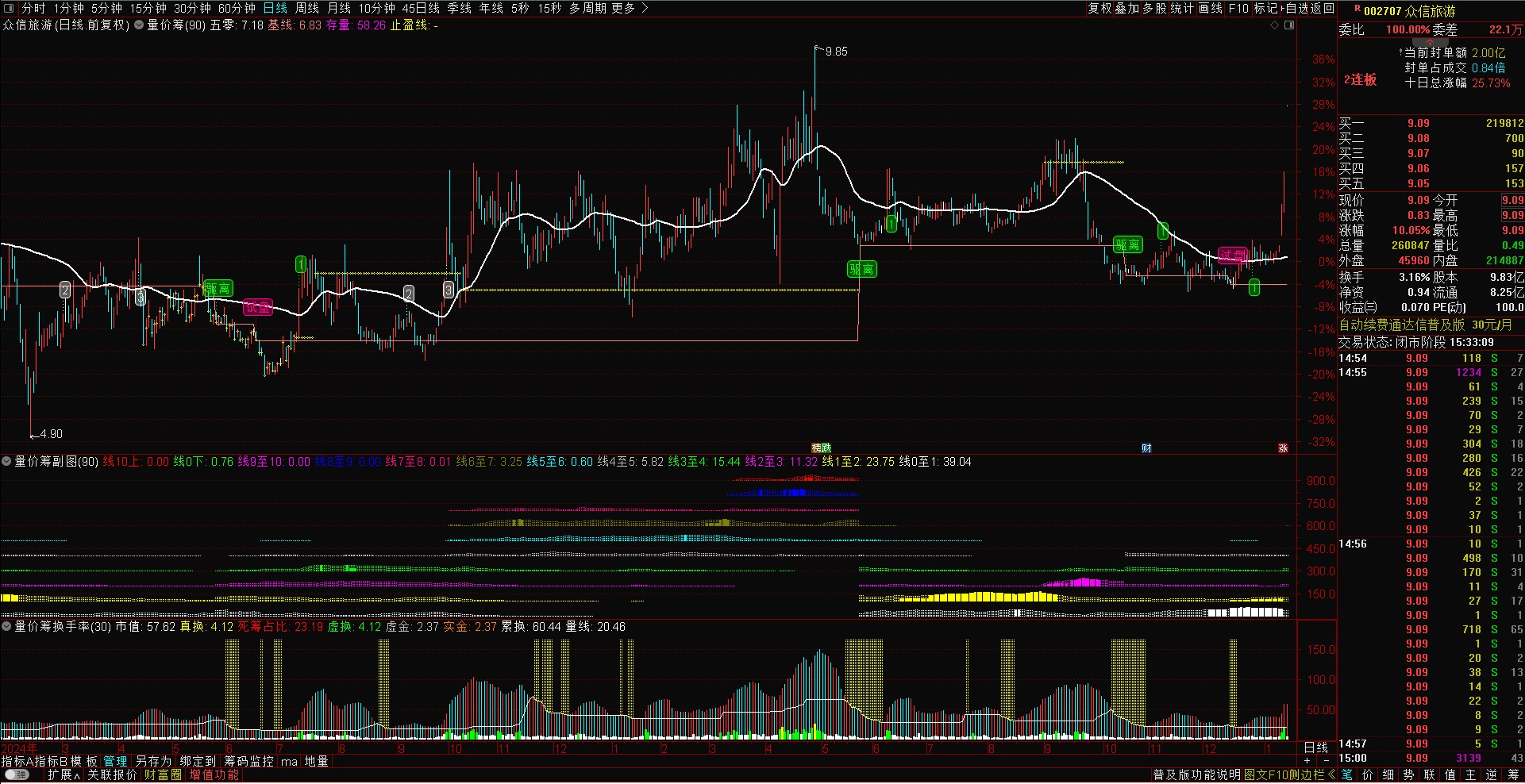The height and width of the screenshot is (784, 1525).
Task: Open the 多周期 multi-period view
Action: click(x=587, y=8)
